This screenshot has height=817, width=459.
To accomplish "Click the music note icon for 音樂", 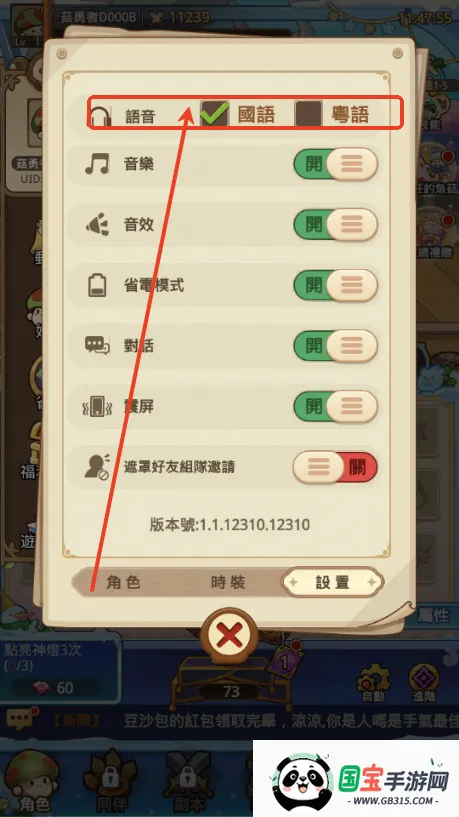I will tap(97, 164).
